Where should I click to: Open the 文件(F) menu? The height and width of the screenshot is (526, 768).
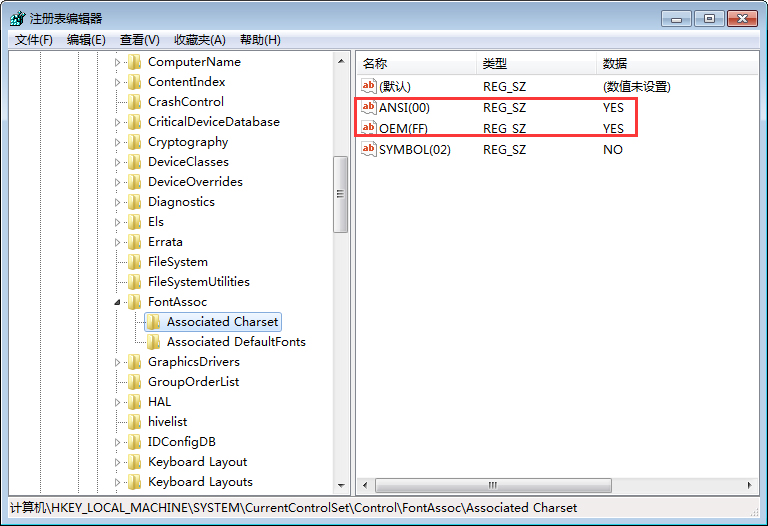pos(34,40)
